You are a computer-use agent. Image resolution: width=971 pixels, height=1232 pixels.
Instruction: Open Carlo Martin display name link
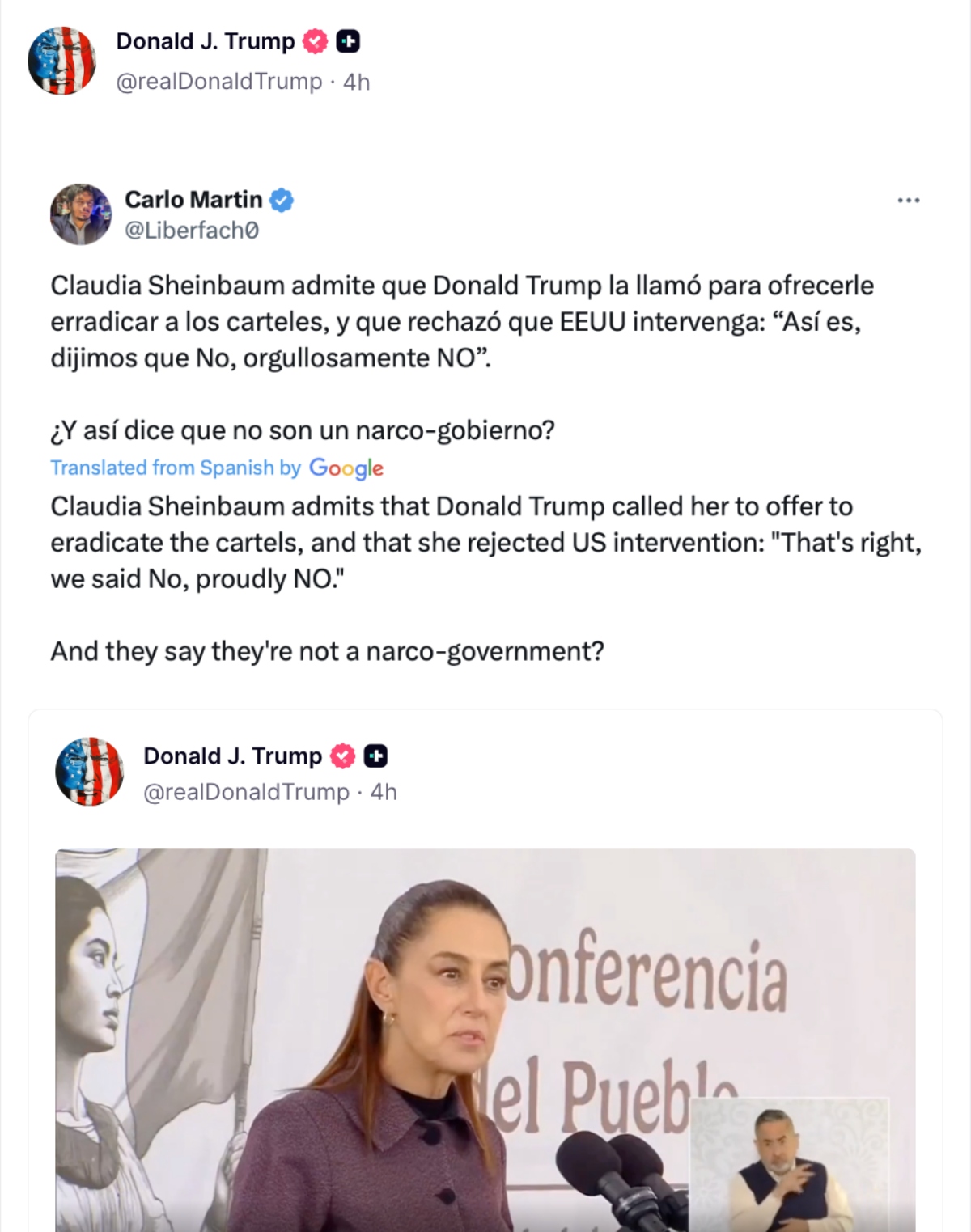(x=193, y=200)
